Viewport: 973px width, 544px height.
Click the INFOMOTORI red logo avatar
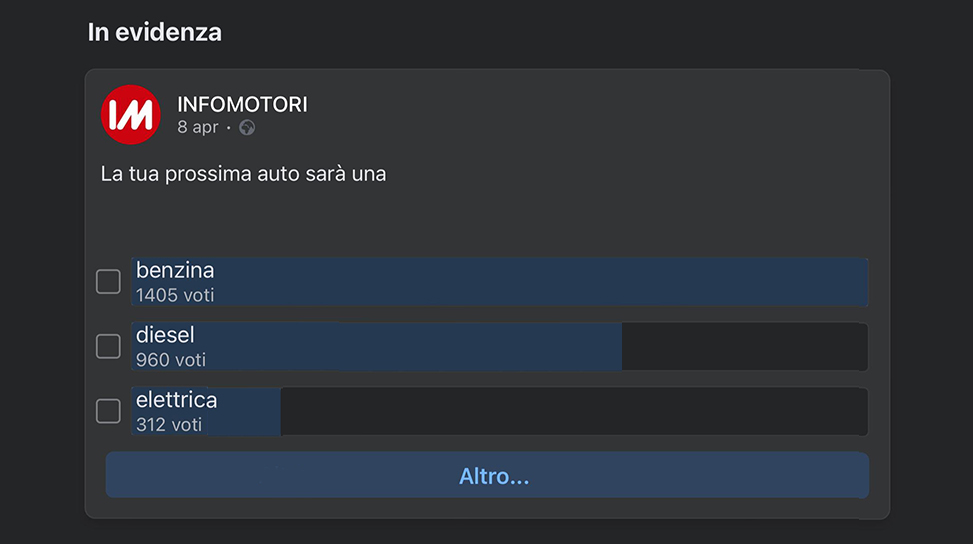(130, 115)
